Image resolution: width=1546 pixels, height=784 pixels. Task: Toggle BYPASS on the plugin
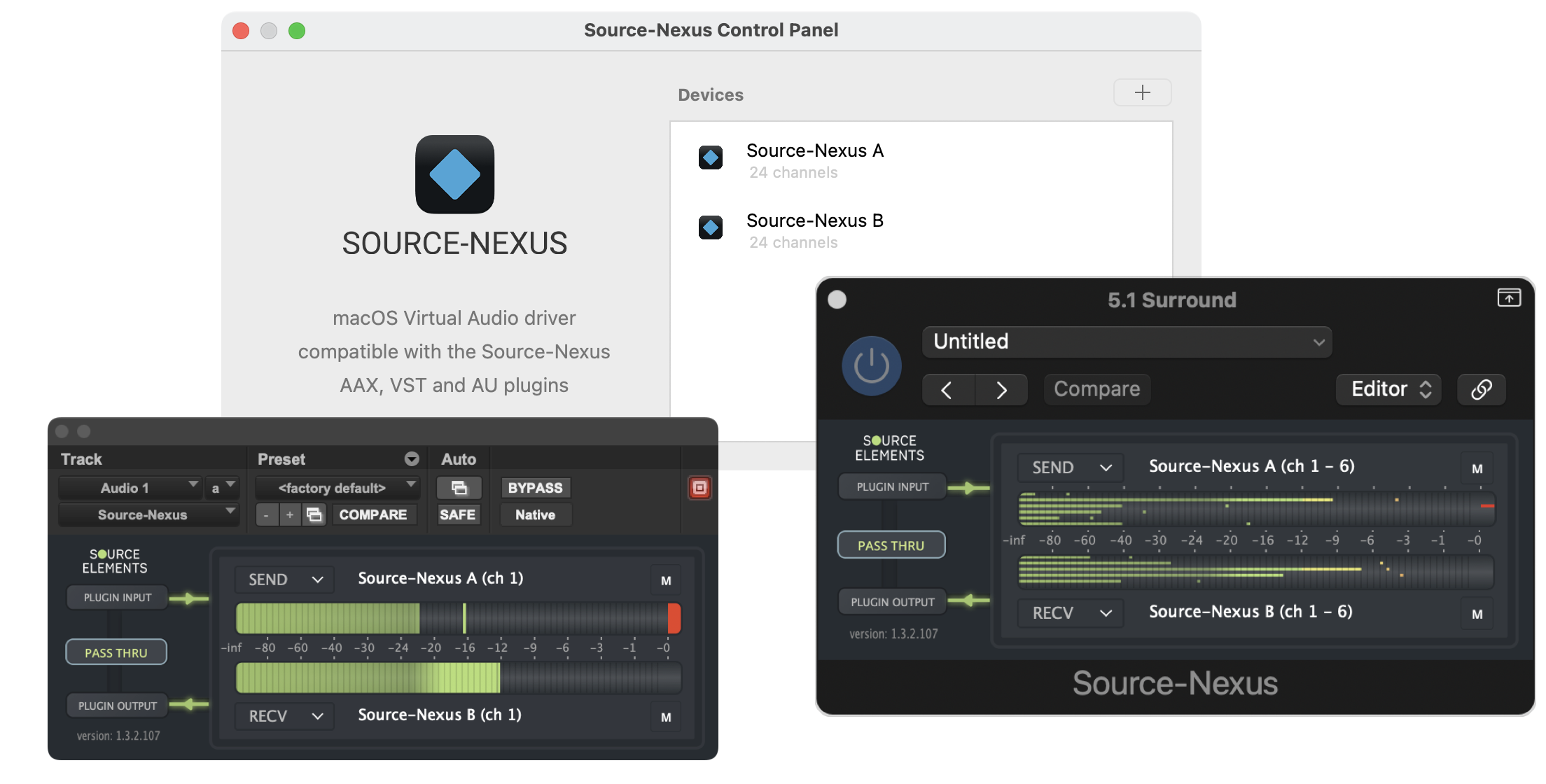[535, 488]
